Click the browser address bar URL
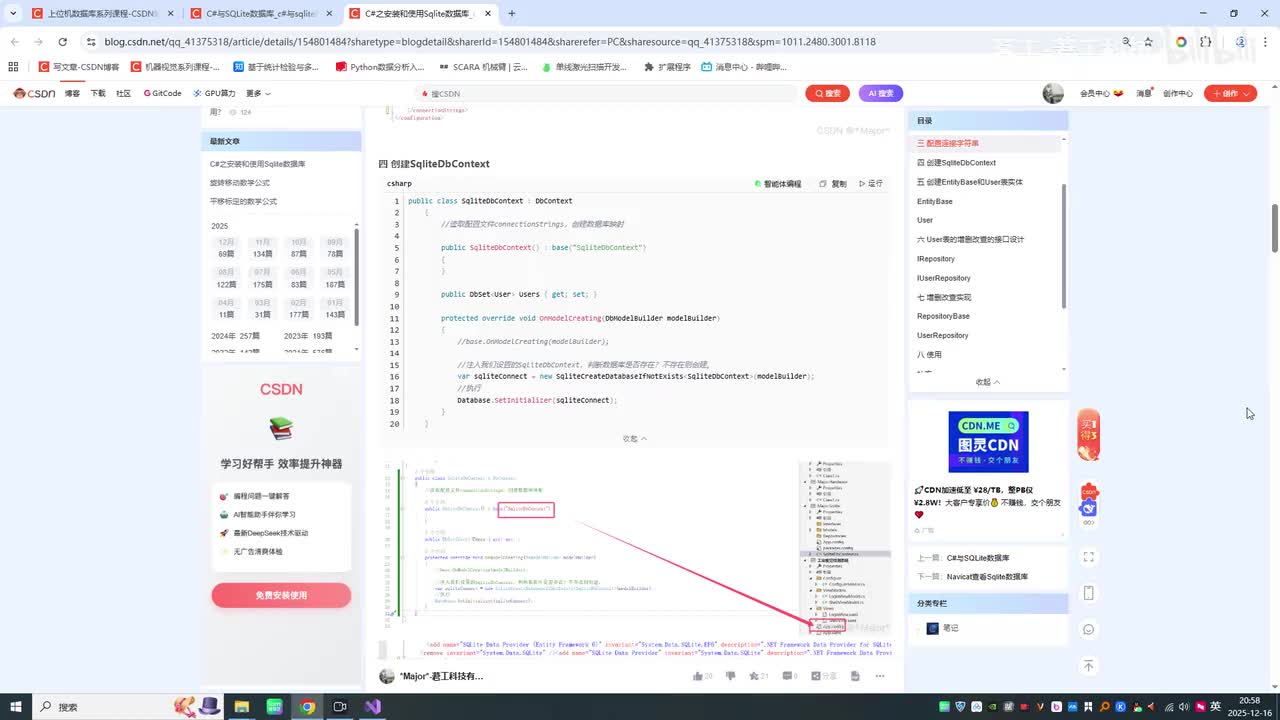 point(489,42)
